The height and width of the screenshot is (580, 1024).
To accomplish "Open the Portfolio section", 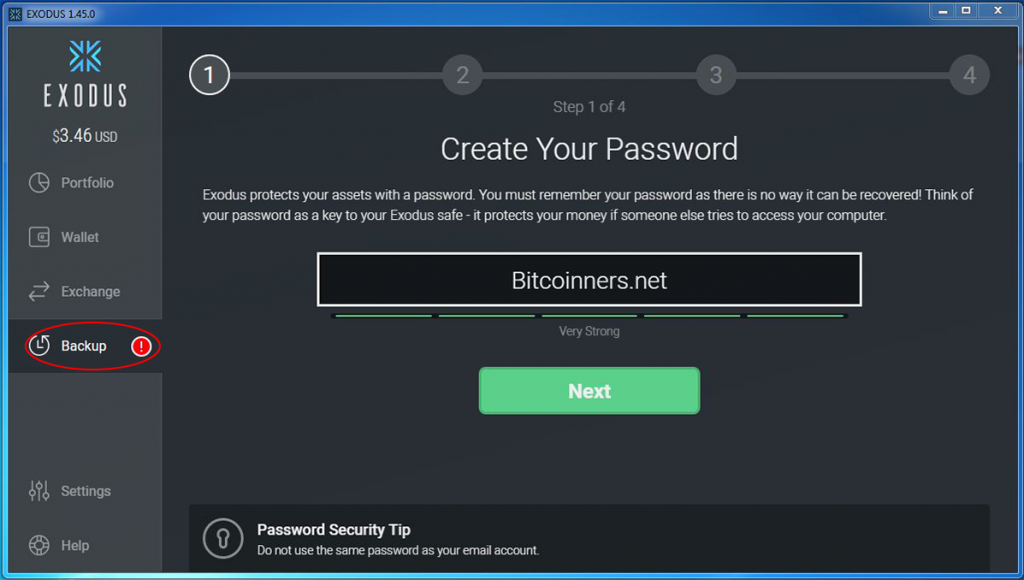I will pos(87,183).
